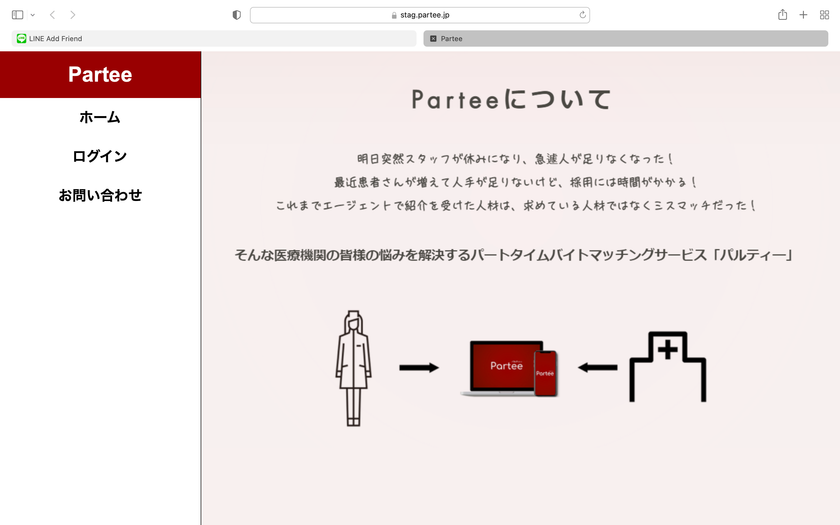Close the Partee tab with X icon
Viewport: 840px width, 525px height.
coord(433,39)
